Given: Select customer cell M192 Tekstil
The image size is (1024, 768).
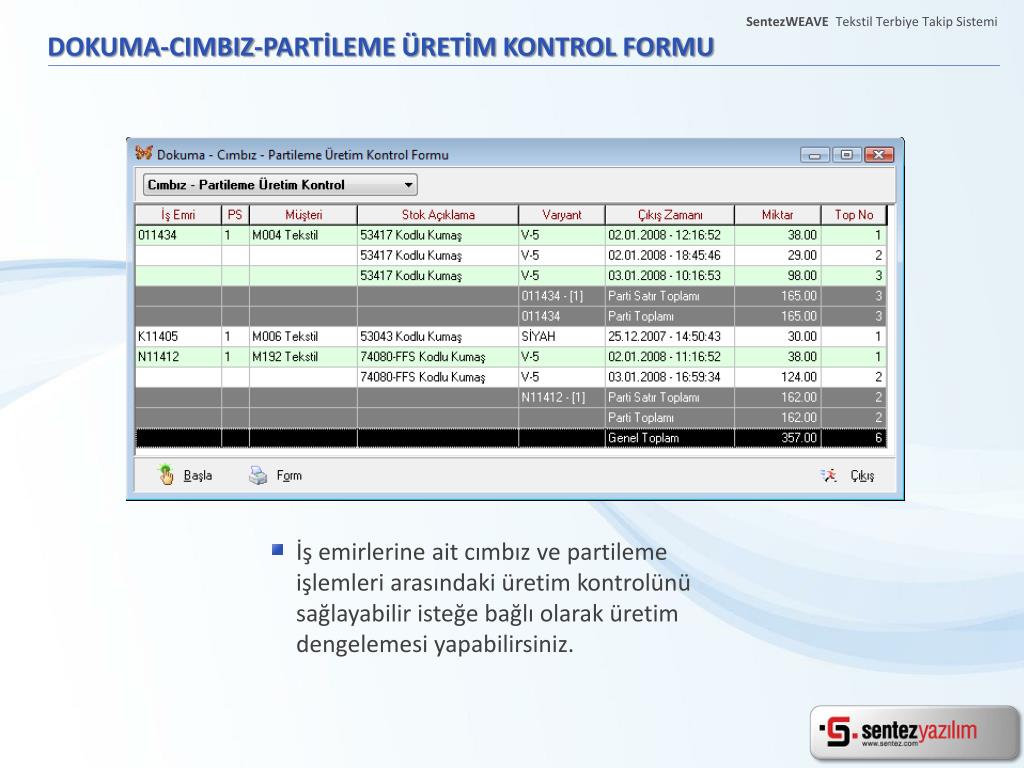Looking at the screenshot, I should 303,357.
